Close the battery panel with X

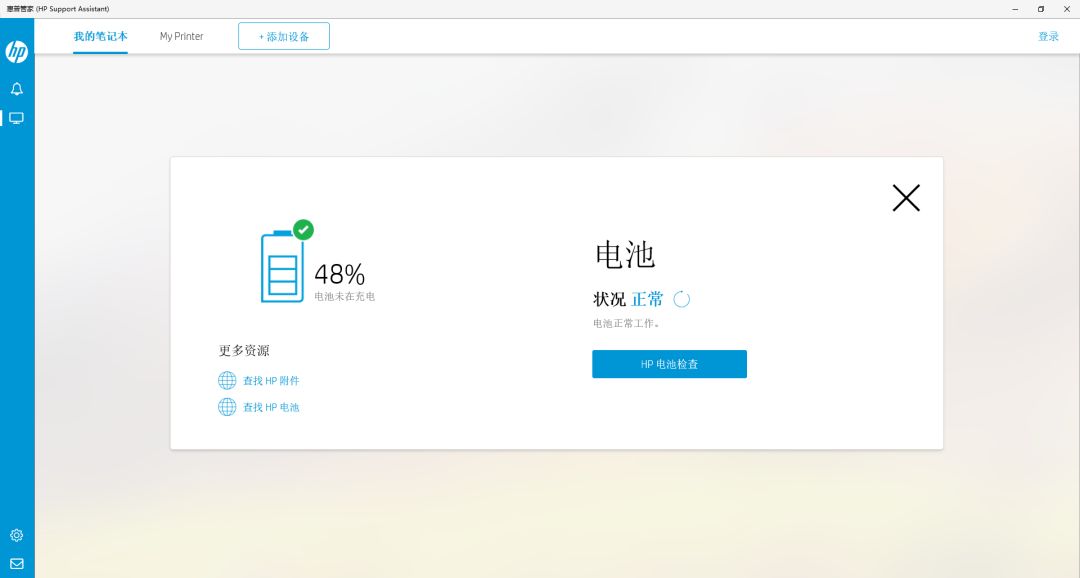coord(906,198)
